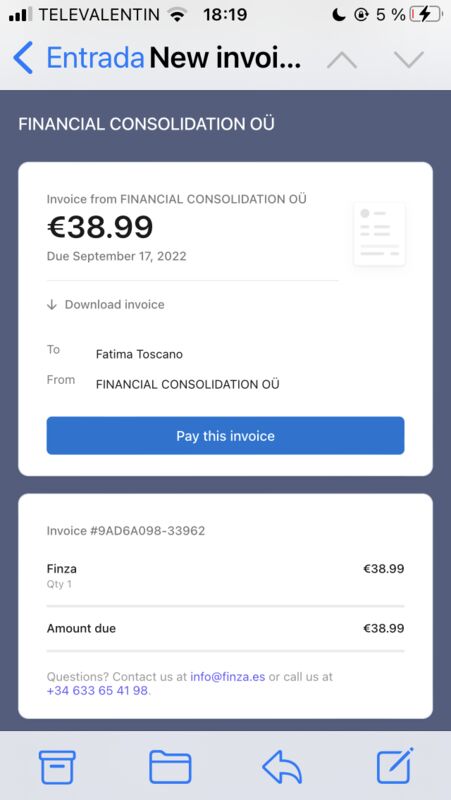
Task: Reply using the curved arrow icon
Action: pos(282,767)
